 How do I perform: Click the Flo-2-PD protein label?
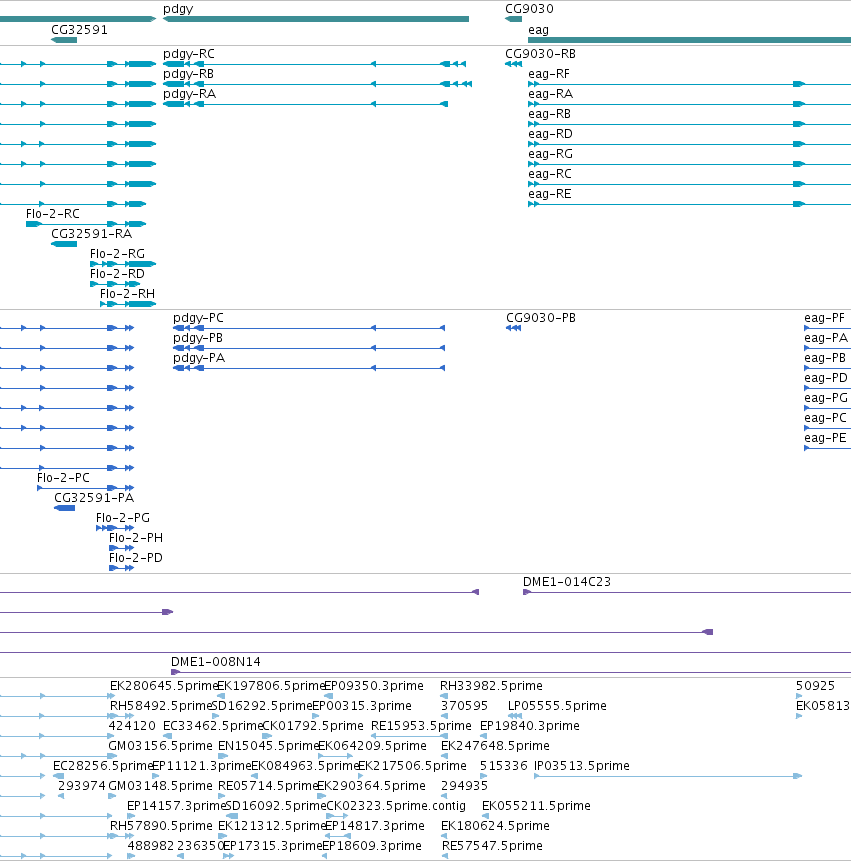pyautogui.click(x=136, y=558)
